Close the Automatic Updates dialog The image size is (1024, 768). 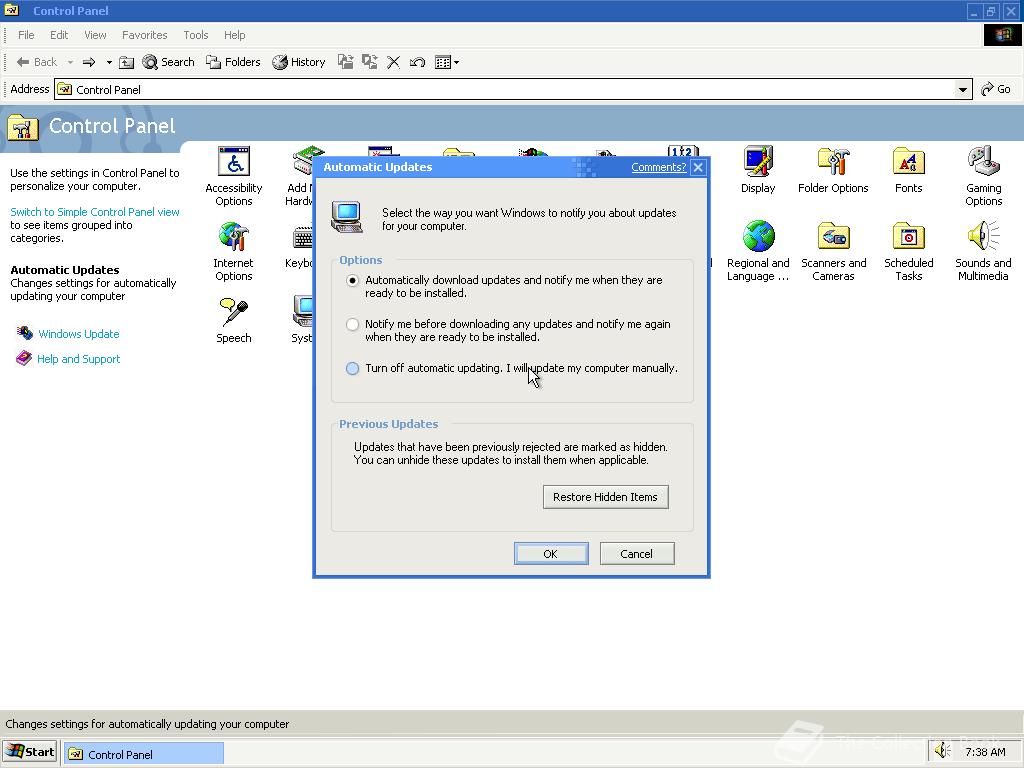click(x=698, y=167)
